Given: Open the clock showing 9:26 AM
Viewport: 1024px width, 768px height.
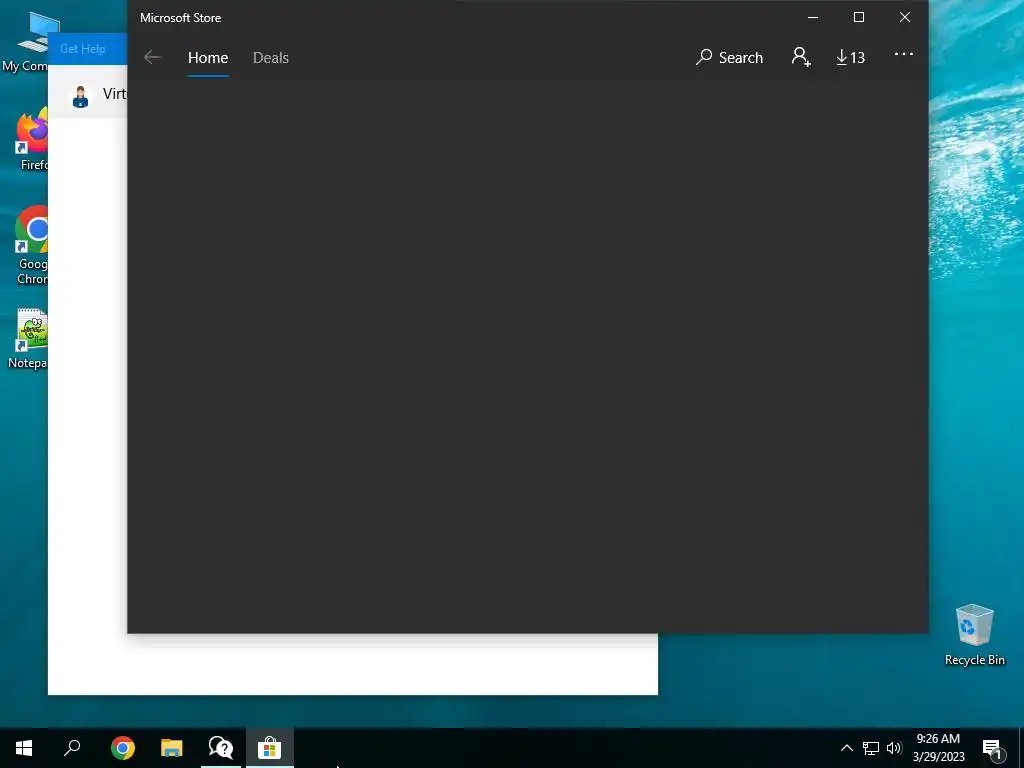Looking at the screenshot, I should [938, 748].
